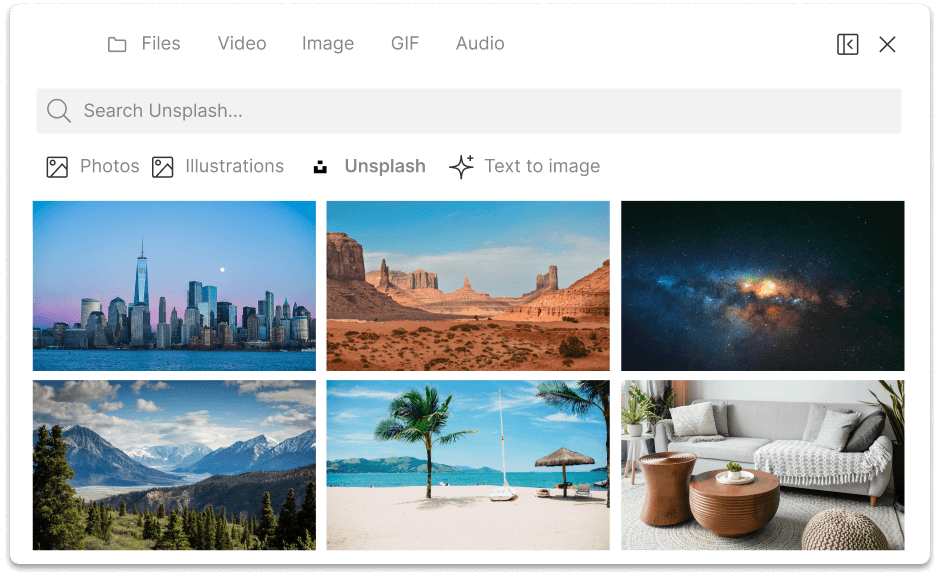Image resolution: width=940 pixels, height=580 pixels.
Task: Focus the Search Unsplash input field
Action: (x=480, y=111)
